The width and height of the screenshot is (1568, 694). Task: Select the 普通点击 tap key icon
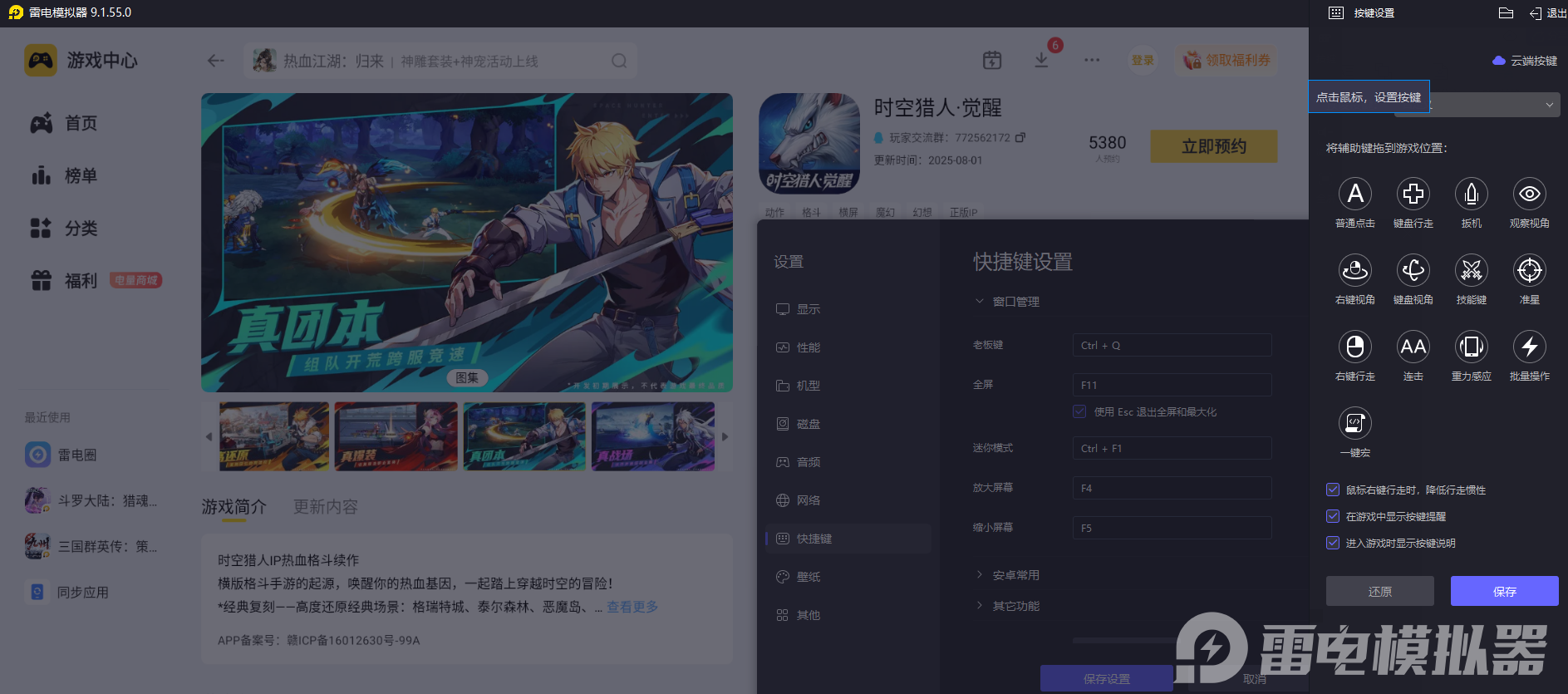tap(1354, 194)
